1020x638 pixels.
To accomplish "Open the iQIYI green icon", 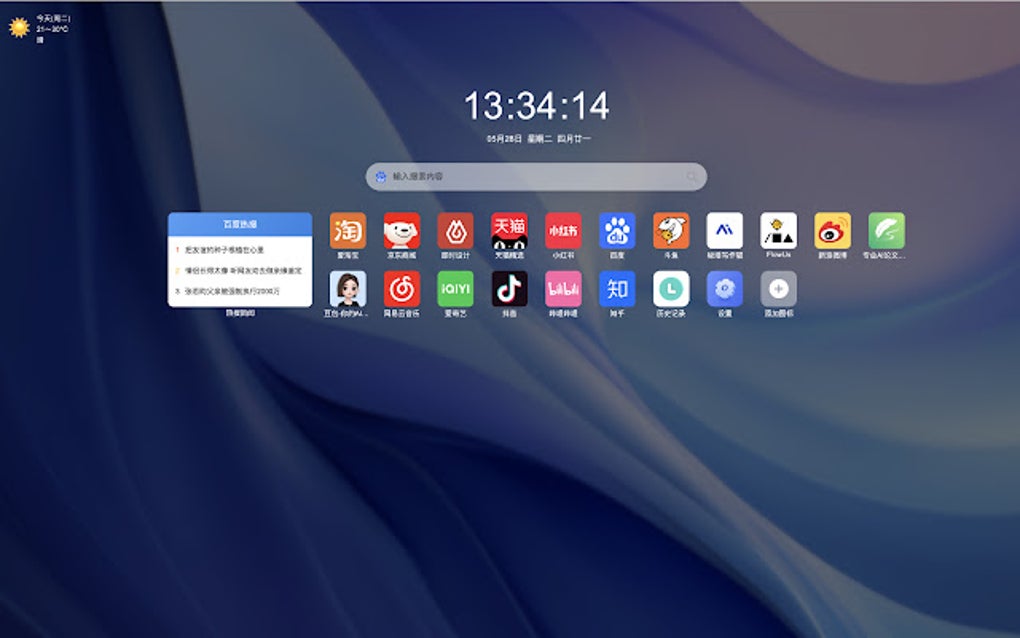I will (x=455, y=289).
